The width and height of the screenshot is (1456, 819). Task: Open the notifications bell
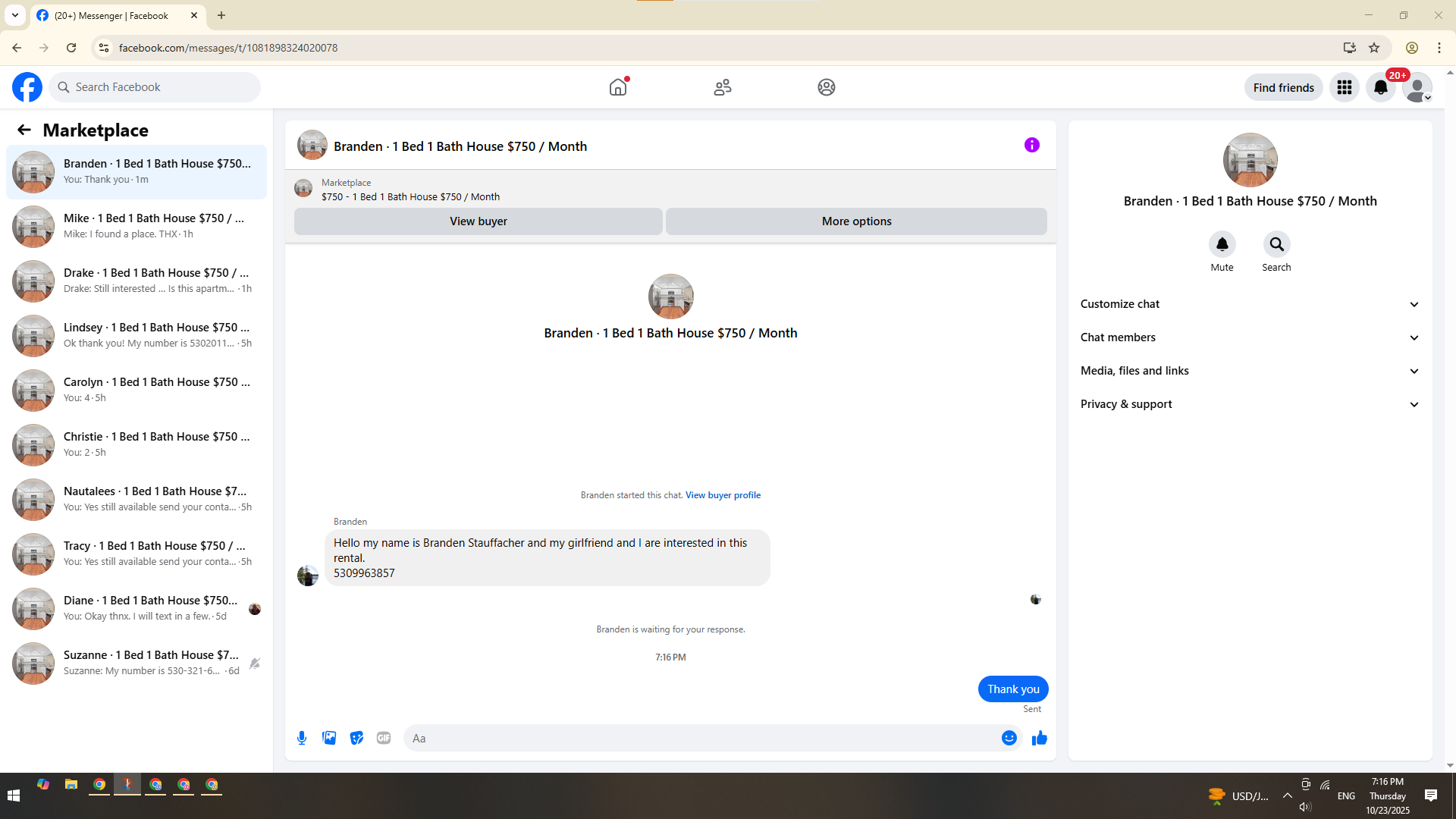(1380, 87)
